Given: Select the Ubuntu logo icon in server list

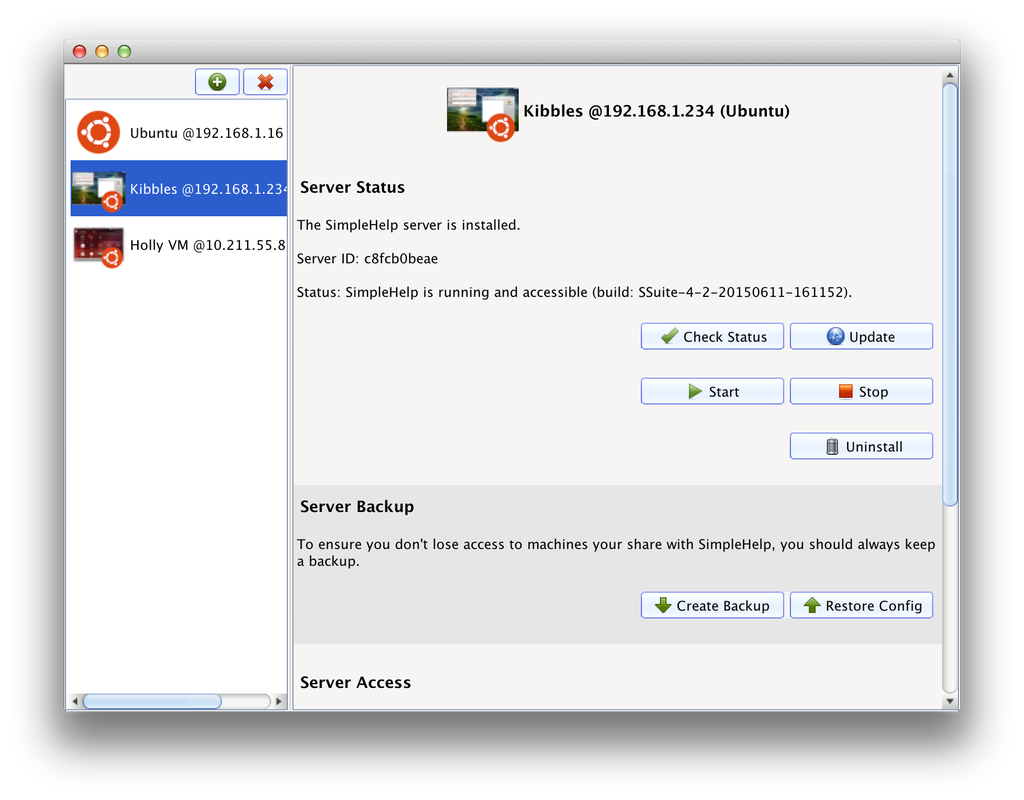Looking at the screenshot, I should pos(98,132).
